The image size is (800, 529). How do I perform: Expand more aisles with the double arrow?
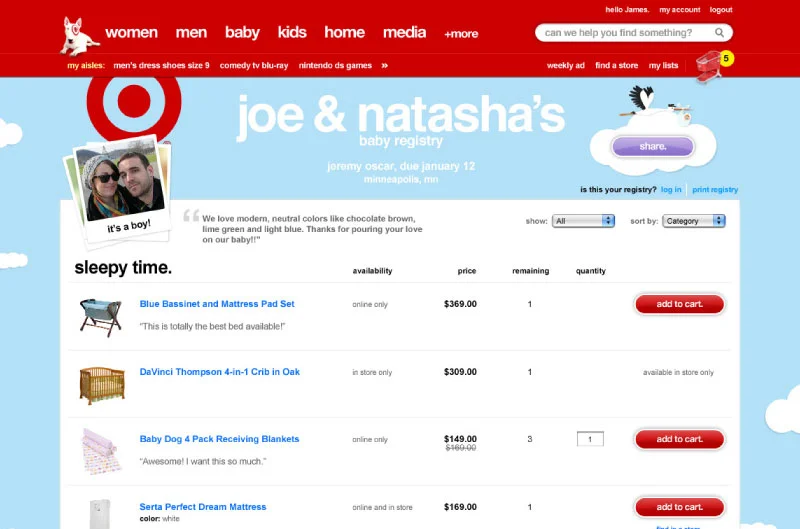385,65
